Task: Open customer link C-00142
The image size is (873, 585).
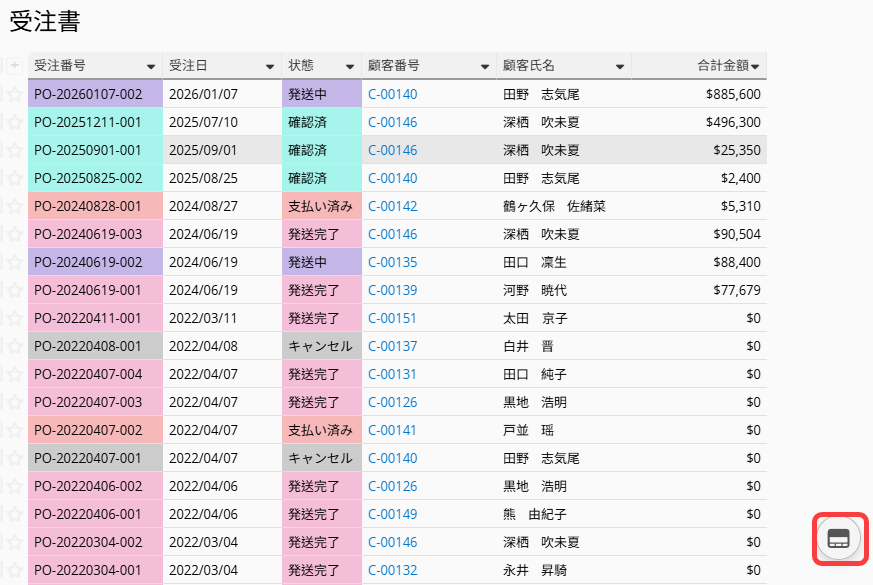Action: 392,206
